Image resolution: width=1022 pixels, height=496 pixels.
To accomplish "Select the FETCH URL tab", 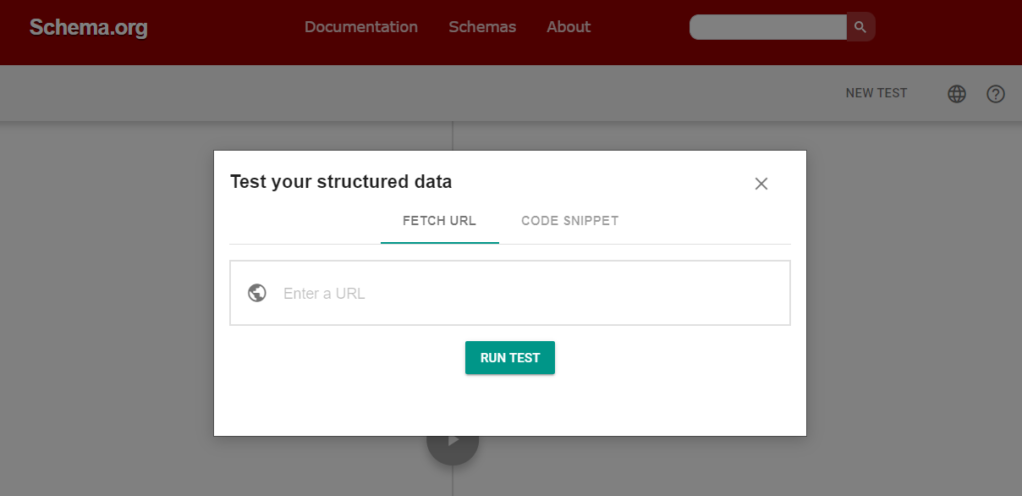I will (x=439, y=220).
